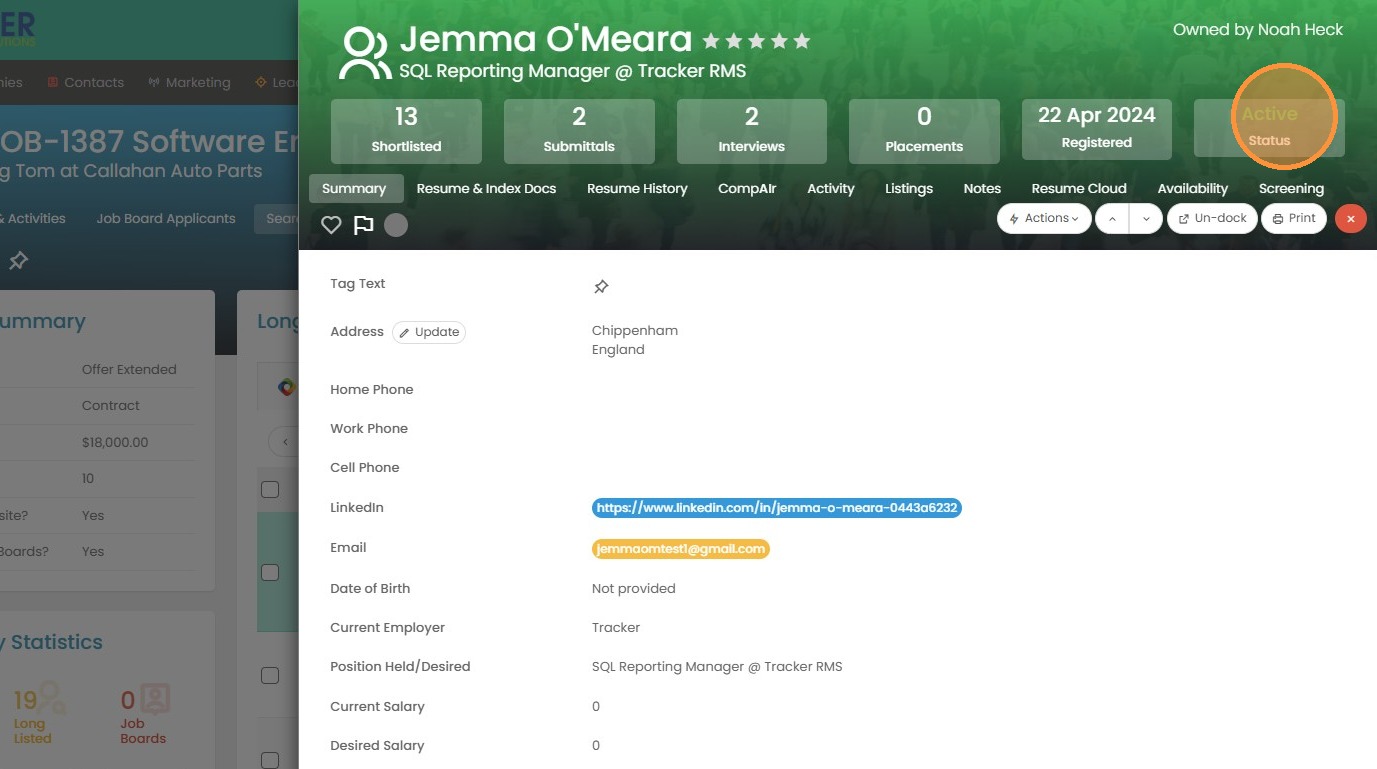Rate the candidate with the first star
1377x769 pixels.
pyautogui.click(x=711, y=41)
